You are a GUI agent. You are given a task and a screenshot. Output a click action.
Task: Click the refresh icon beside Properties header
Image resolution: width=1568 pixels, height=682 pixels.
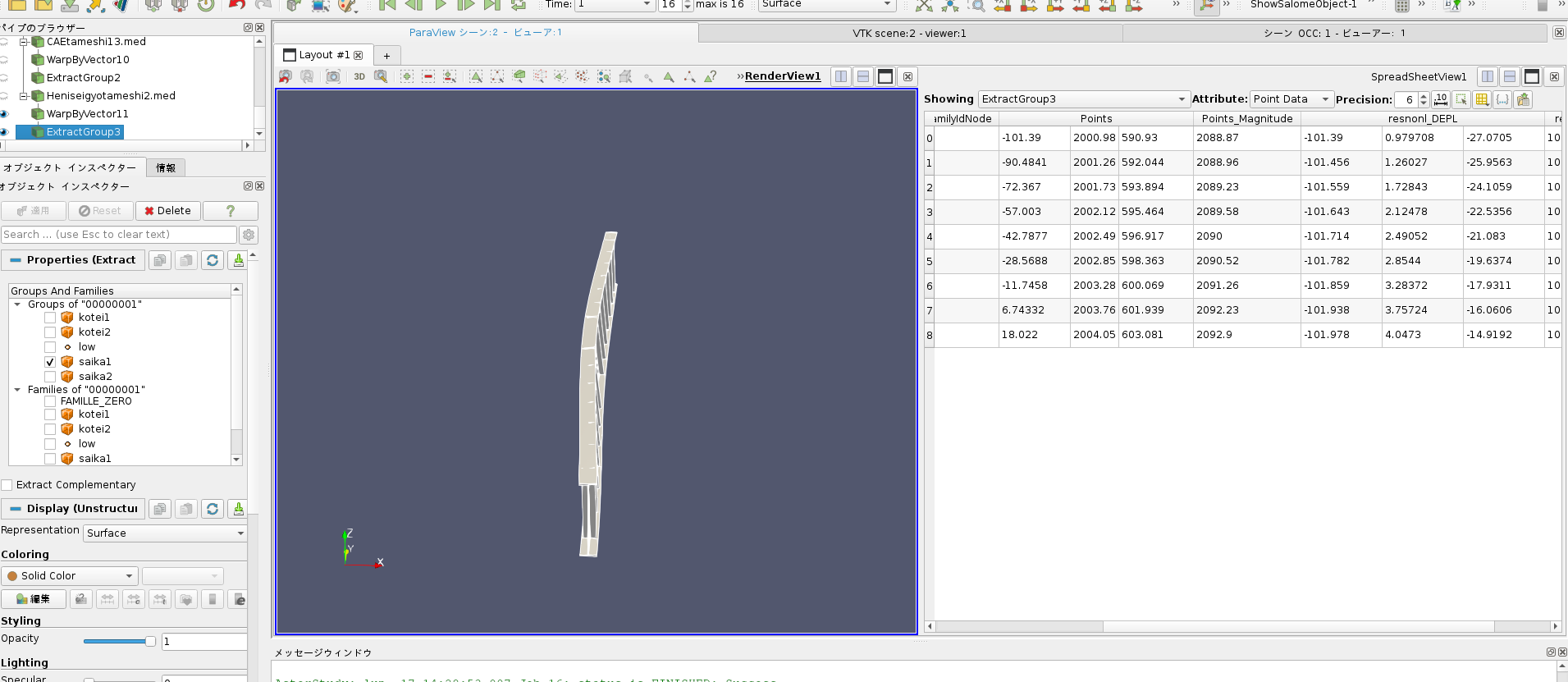[213, 260]
